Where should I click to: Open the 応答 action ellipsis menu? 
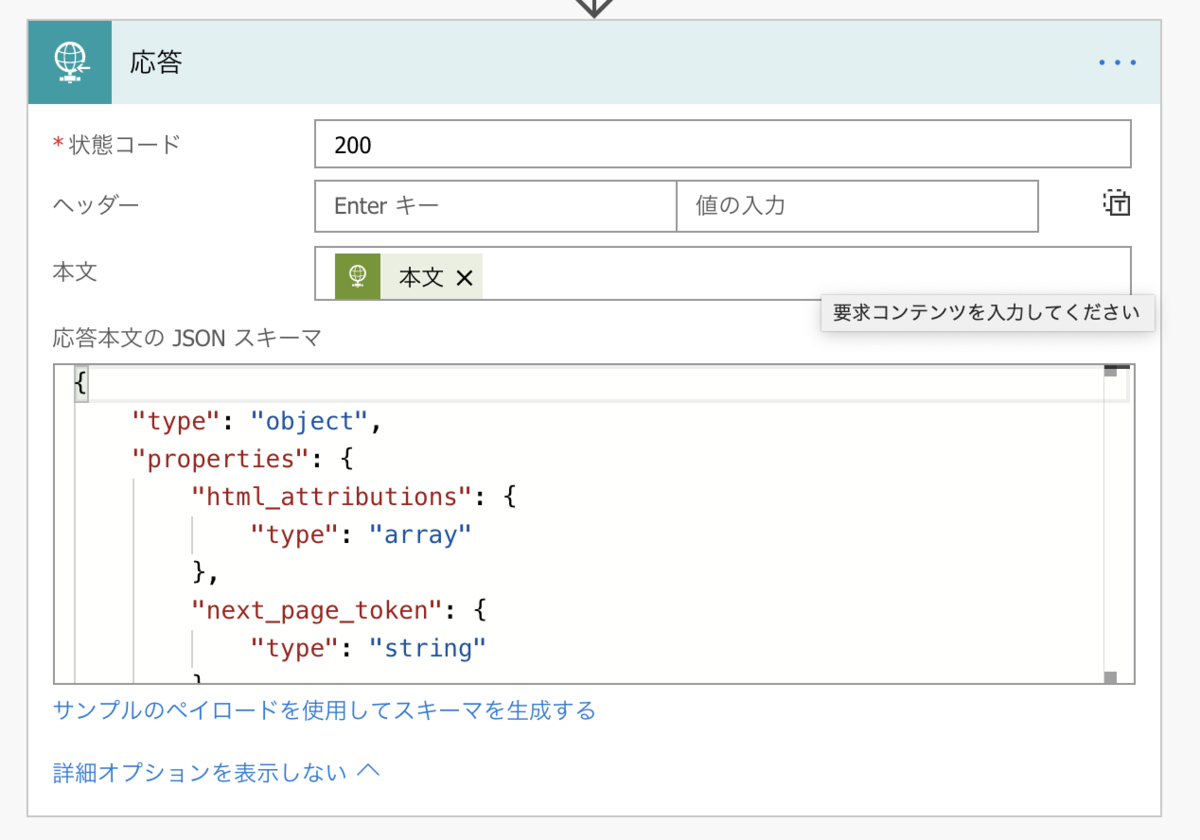point(1118,62)
